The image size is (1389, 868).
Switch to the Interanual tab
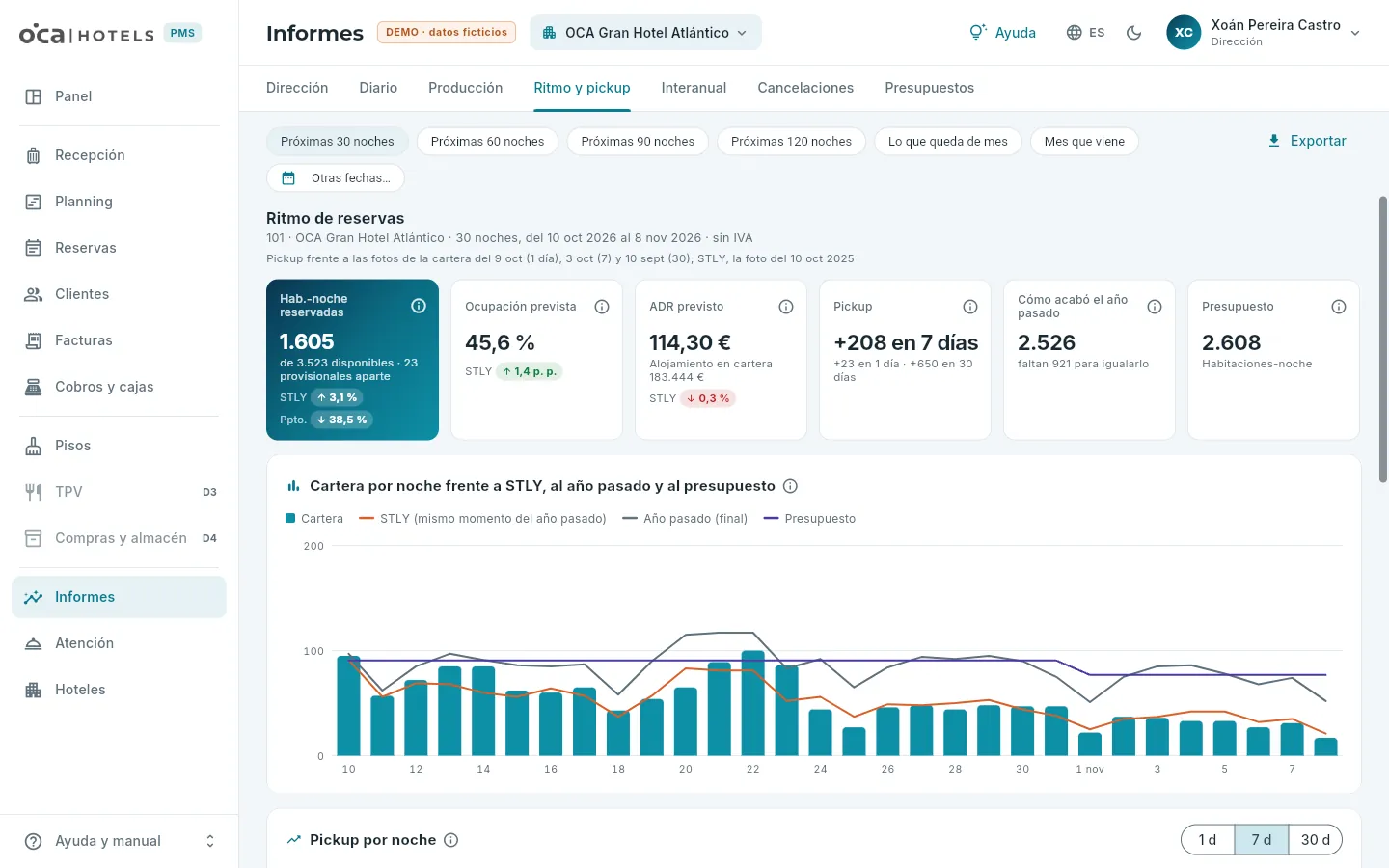(x=694, y=88)
